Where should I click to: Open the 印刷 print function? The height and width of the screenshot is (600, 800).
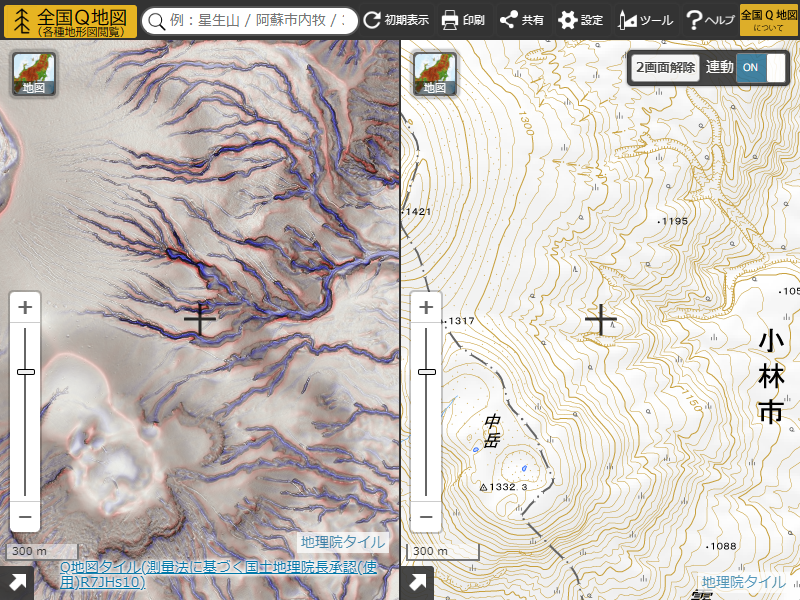pyautogui.click(x=463, y=20)
